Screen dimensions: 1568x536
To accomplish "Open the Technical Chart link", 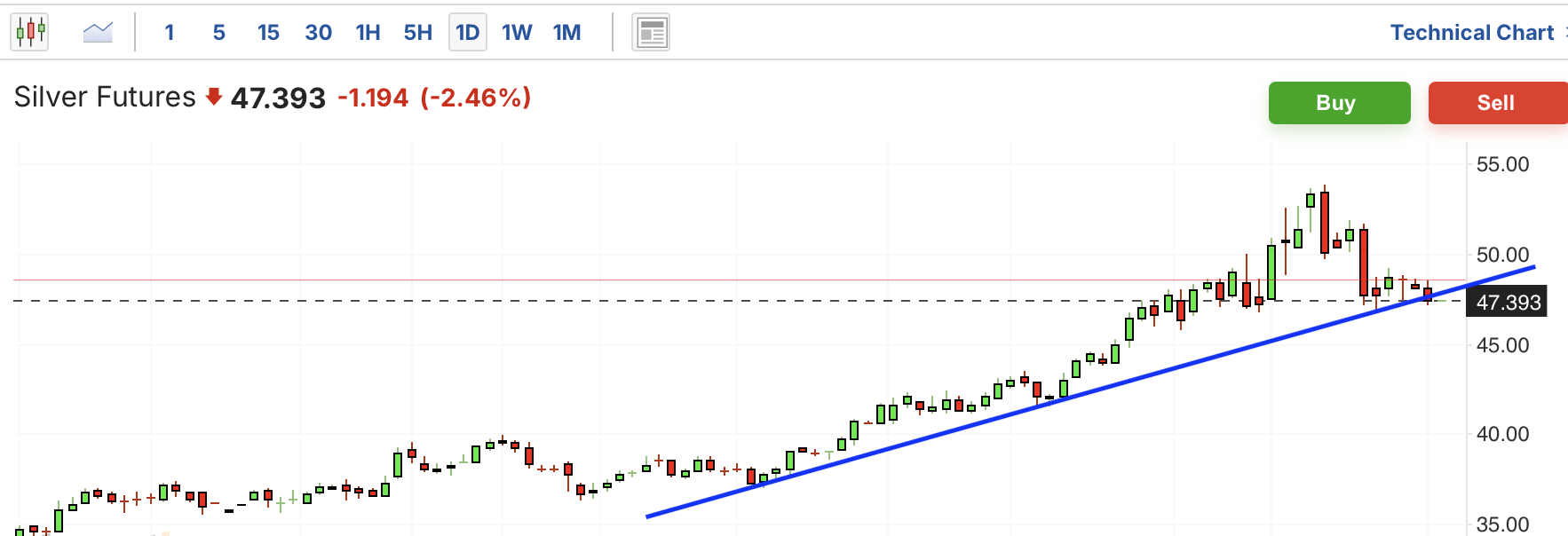I will click(x=1471, y=33).
